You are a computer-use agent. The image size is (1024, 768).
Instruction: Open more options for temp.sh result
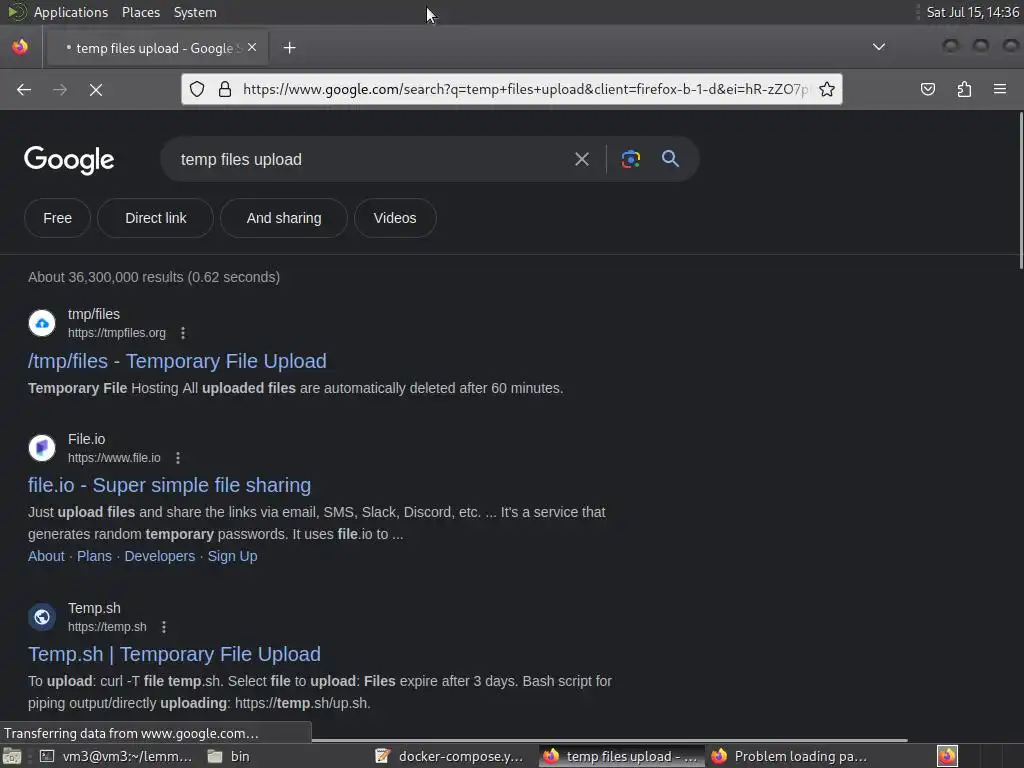tap(164, 627)
